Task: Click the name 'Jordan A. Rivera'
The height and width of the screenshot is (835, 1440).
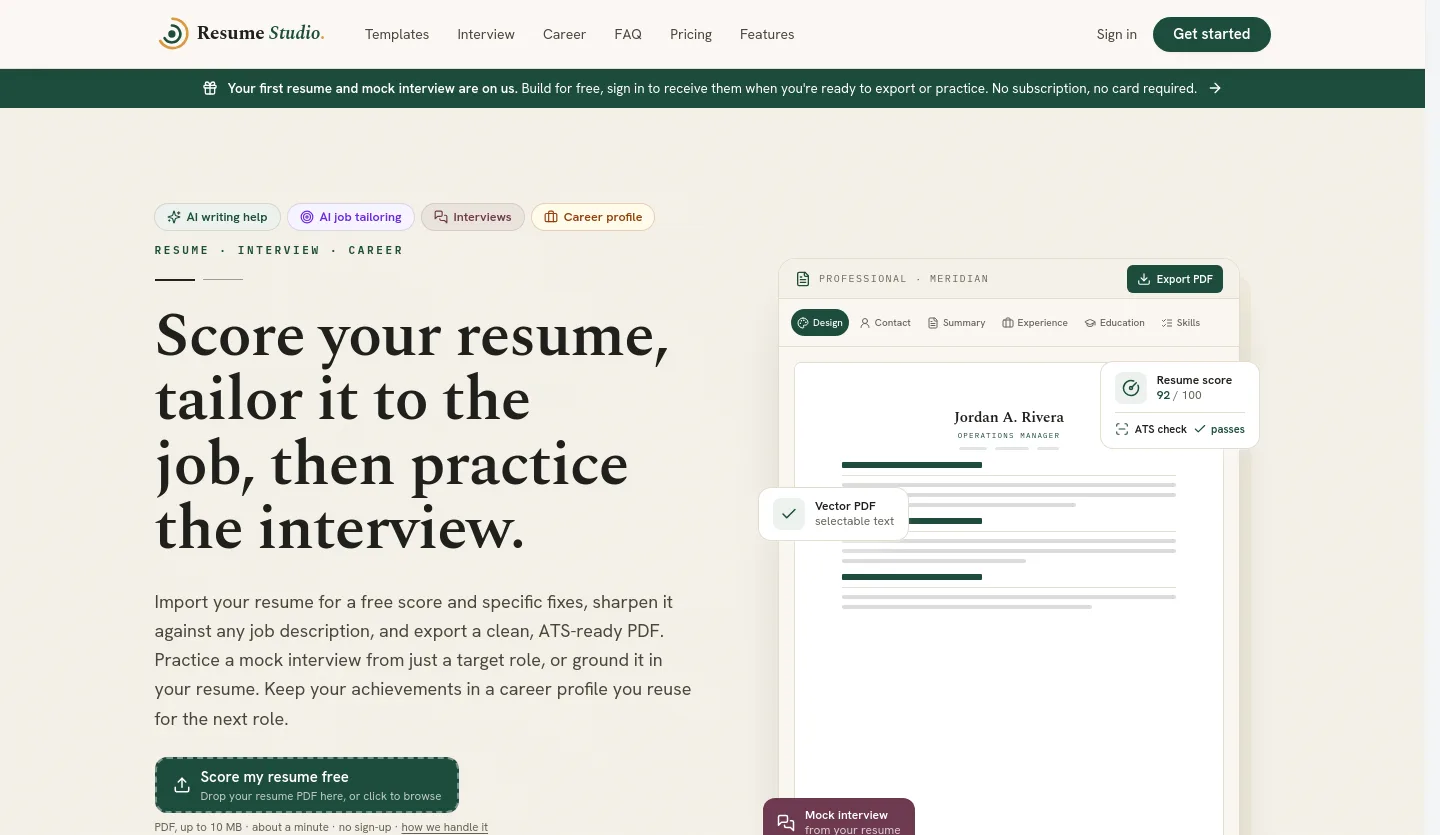Action: pyautogui.click(x=1009, y=417)
